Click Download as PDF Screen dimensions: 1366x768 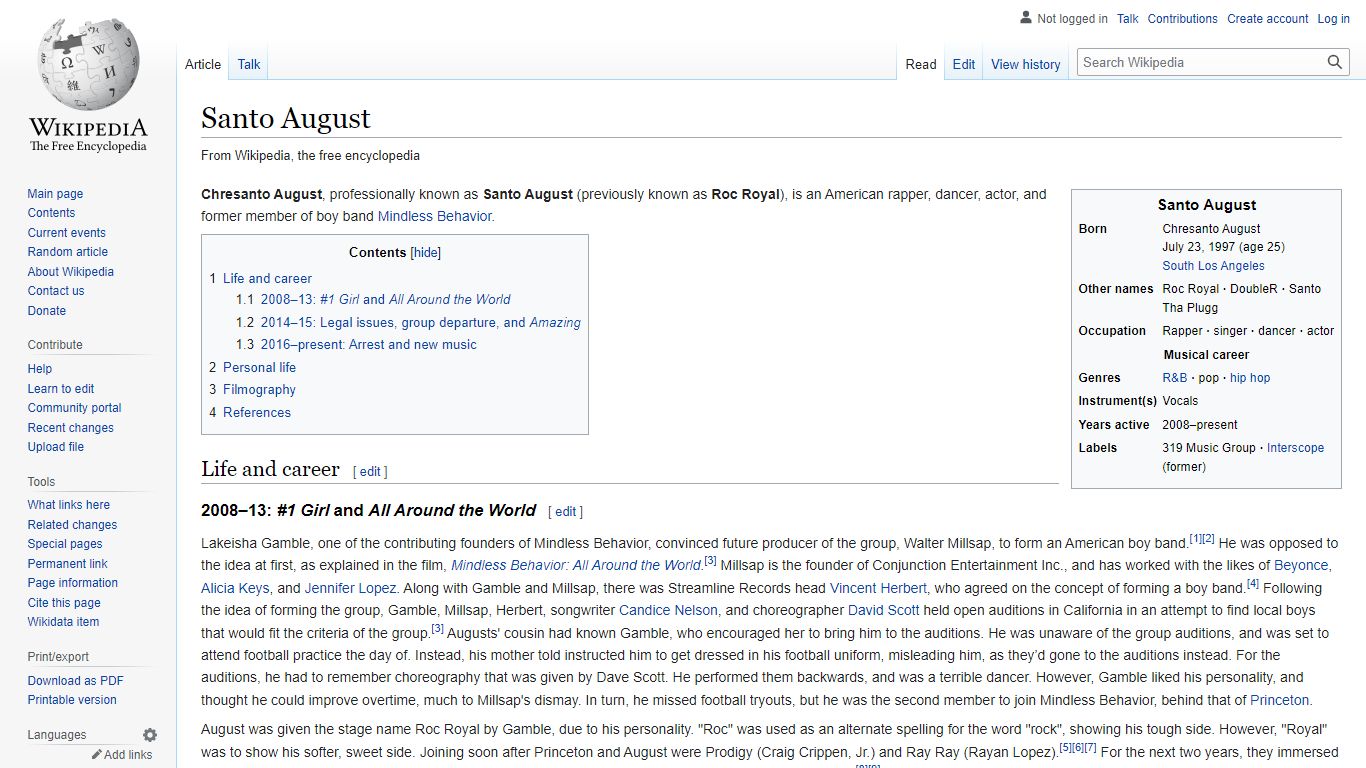point(75,681)
